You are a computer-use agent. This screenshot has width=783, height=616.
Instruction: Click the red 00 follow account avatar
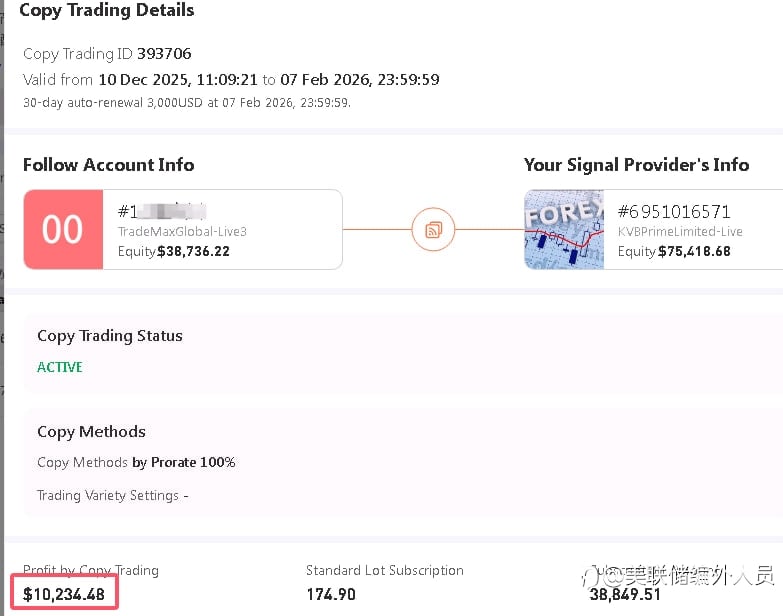click(x=63, y=230)
